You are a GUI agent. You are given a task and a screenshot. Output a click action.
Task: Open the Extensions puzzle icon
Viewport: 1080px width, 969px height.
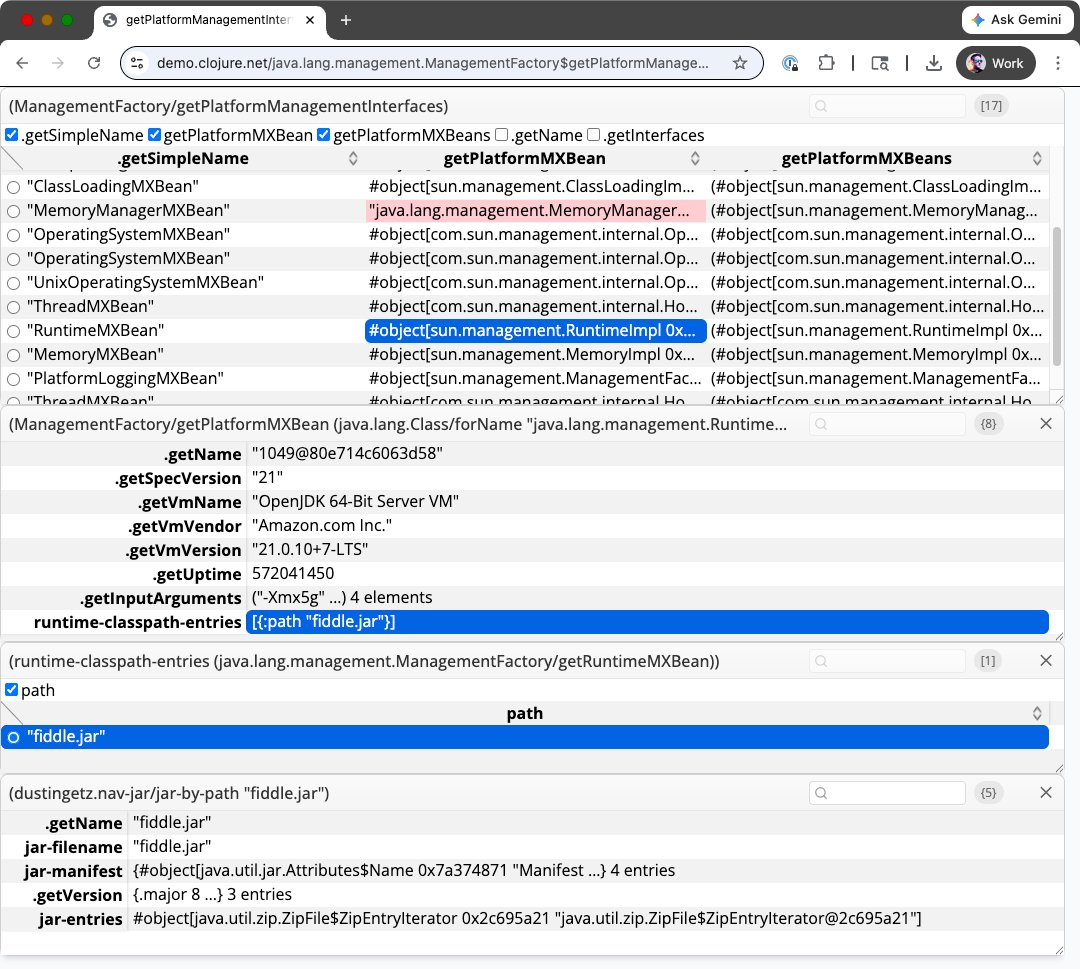[x=826, y=63]
